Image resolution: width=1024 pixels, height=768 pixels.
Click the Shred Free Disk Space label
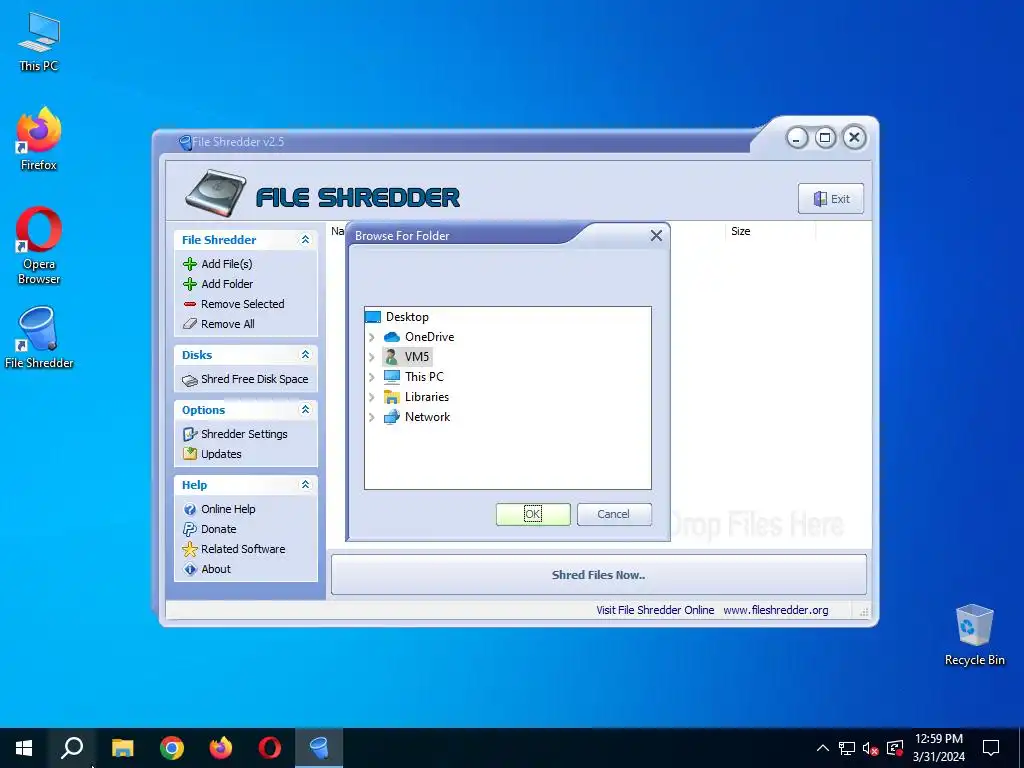click(x=254, y=379)
